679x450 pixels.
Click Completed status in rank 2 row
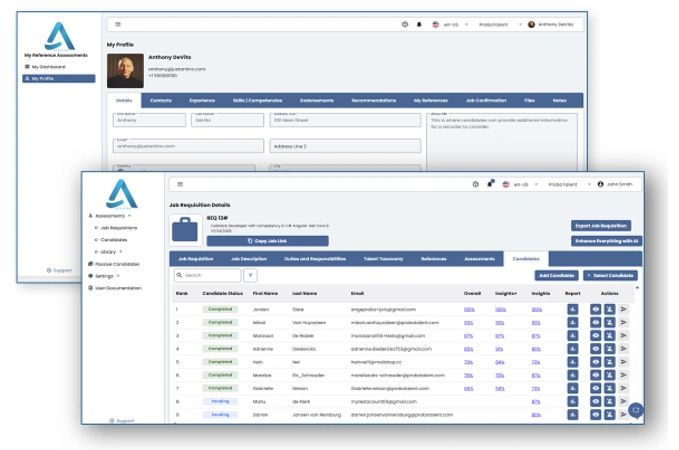coord(220,322)
